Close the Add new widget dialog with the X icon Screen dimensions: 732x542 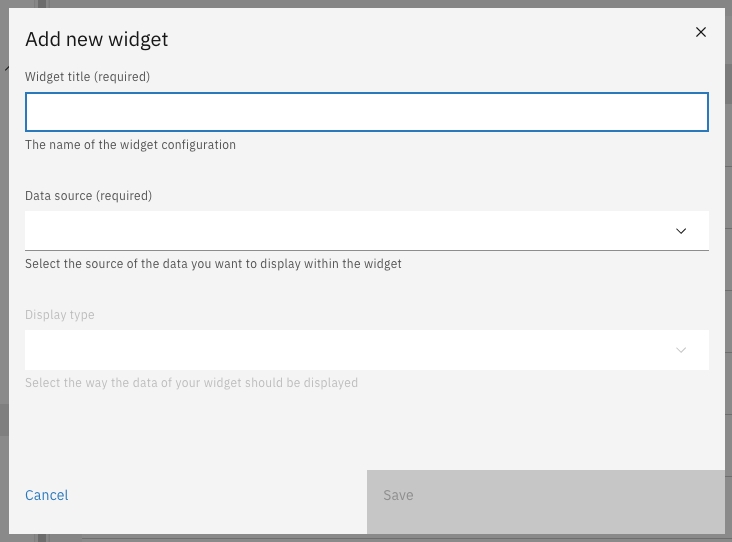(x=701, y=32)
